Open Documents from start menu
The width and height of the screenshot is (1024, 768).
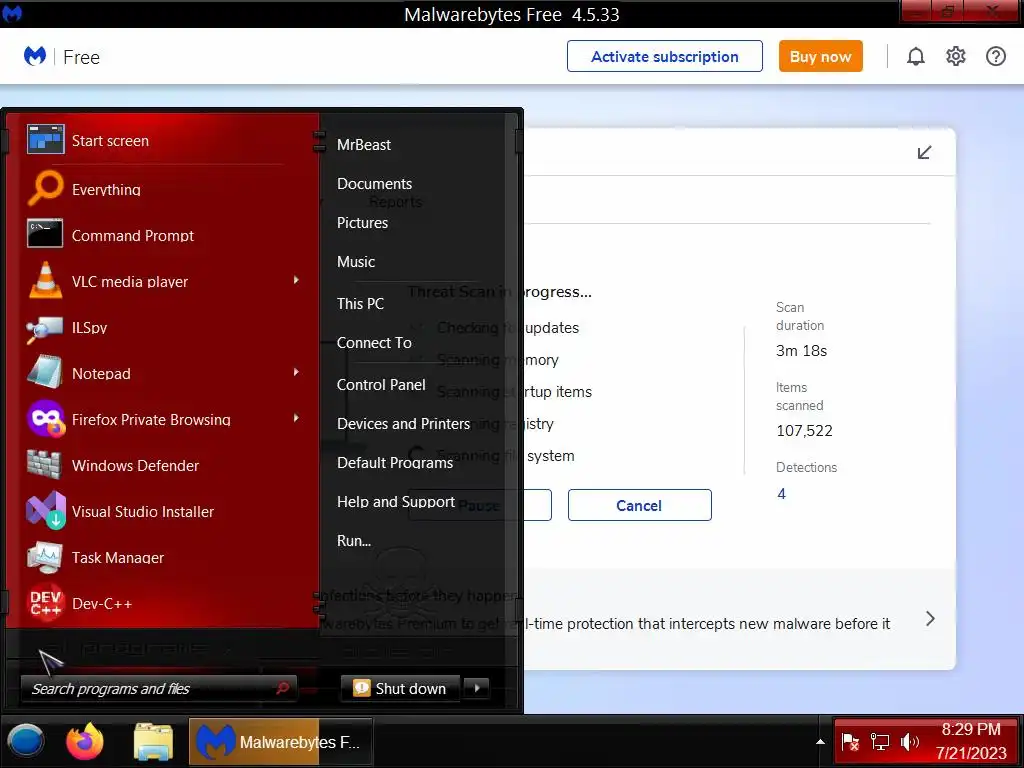click(x=374, y=184)
